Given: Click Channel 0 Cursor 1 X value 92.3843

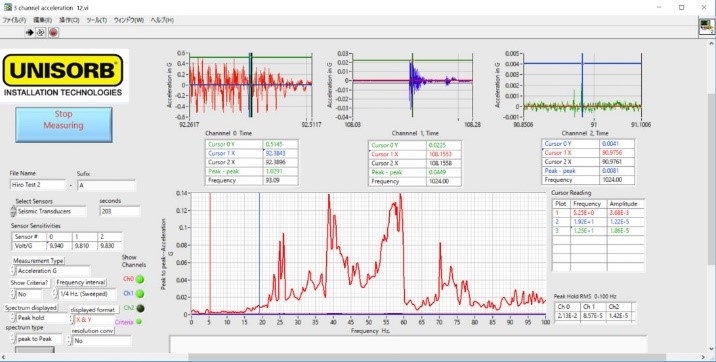Looking at the screenshot, I should 281,153.
